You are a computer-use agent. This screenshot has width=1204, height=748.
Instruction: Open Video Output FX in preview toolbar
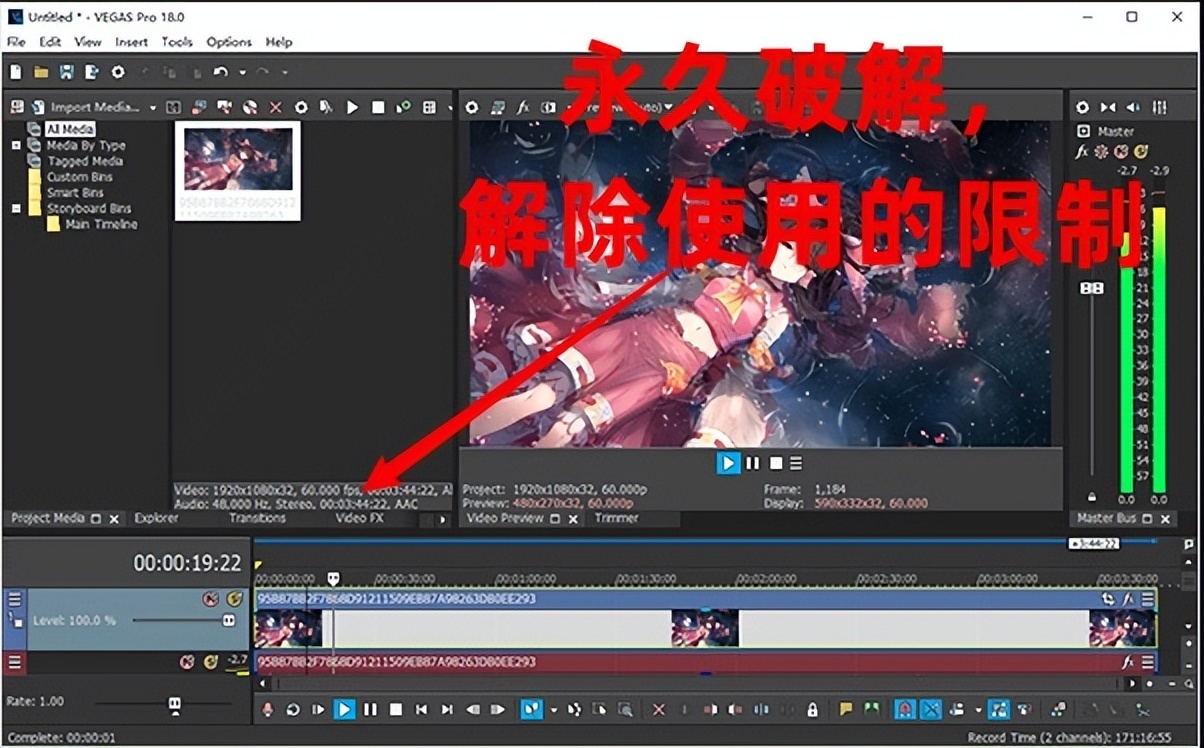tap(523, 107)
